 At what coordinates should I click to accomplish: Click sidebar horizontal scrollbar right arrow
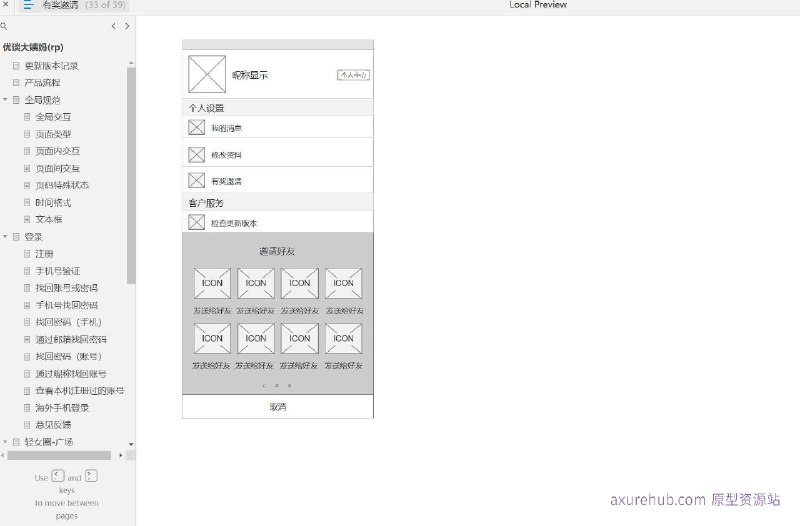(x=120, y=455)
